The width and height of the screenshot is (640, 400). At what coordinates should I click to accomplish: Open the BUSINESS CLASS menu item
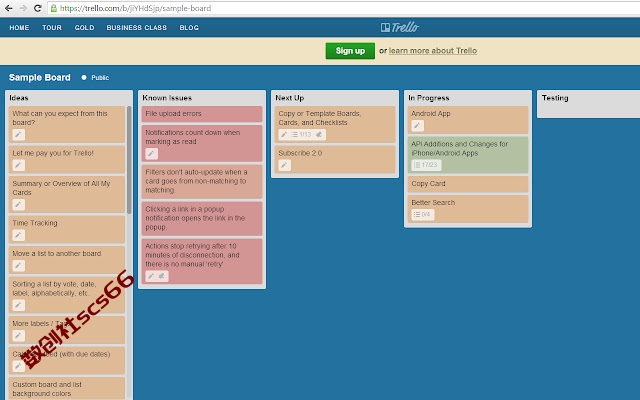click(x=137, y=28)
